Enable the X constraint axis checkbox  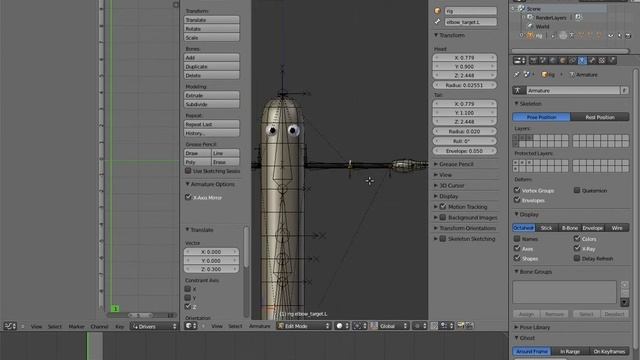(188, 289)
